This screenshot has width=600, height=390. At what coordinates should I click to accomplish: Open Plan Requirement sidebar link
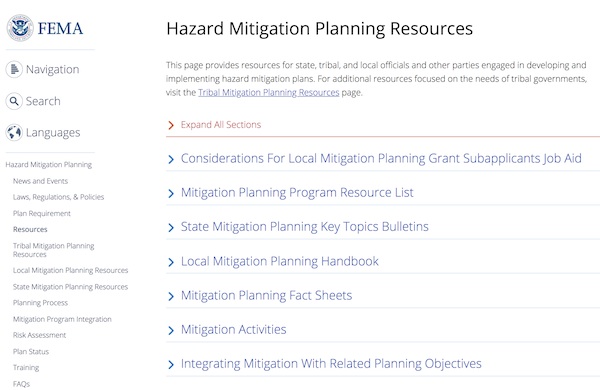[x=42, y=213]
